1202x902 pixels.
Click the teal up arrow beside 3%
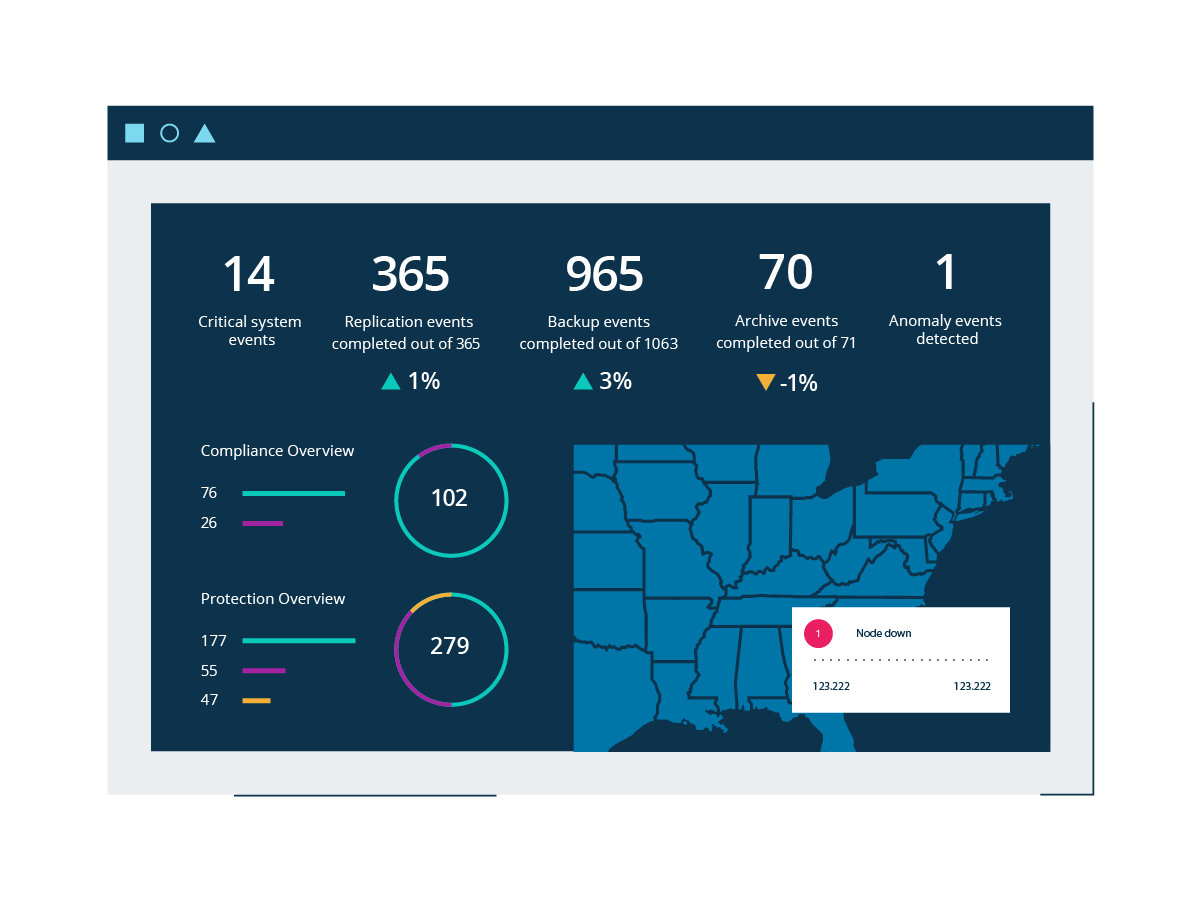click(x=583, y=381)
